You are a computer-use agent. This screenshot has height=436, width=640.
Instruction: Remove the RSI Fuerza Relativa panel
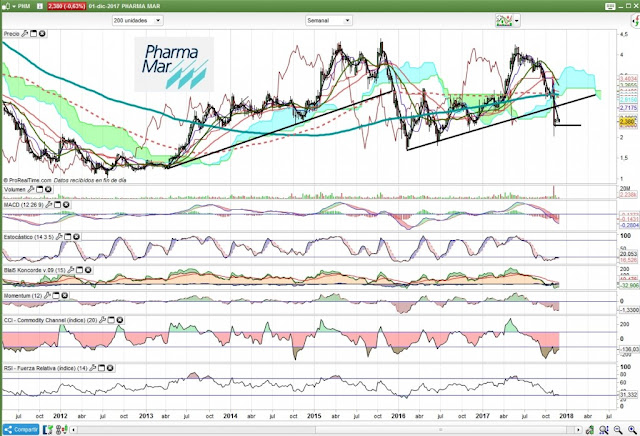point(110,368)
